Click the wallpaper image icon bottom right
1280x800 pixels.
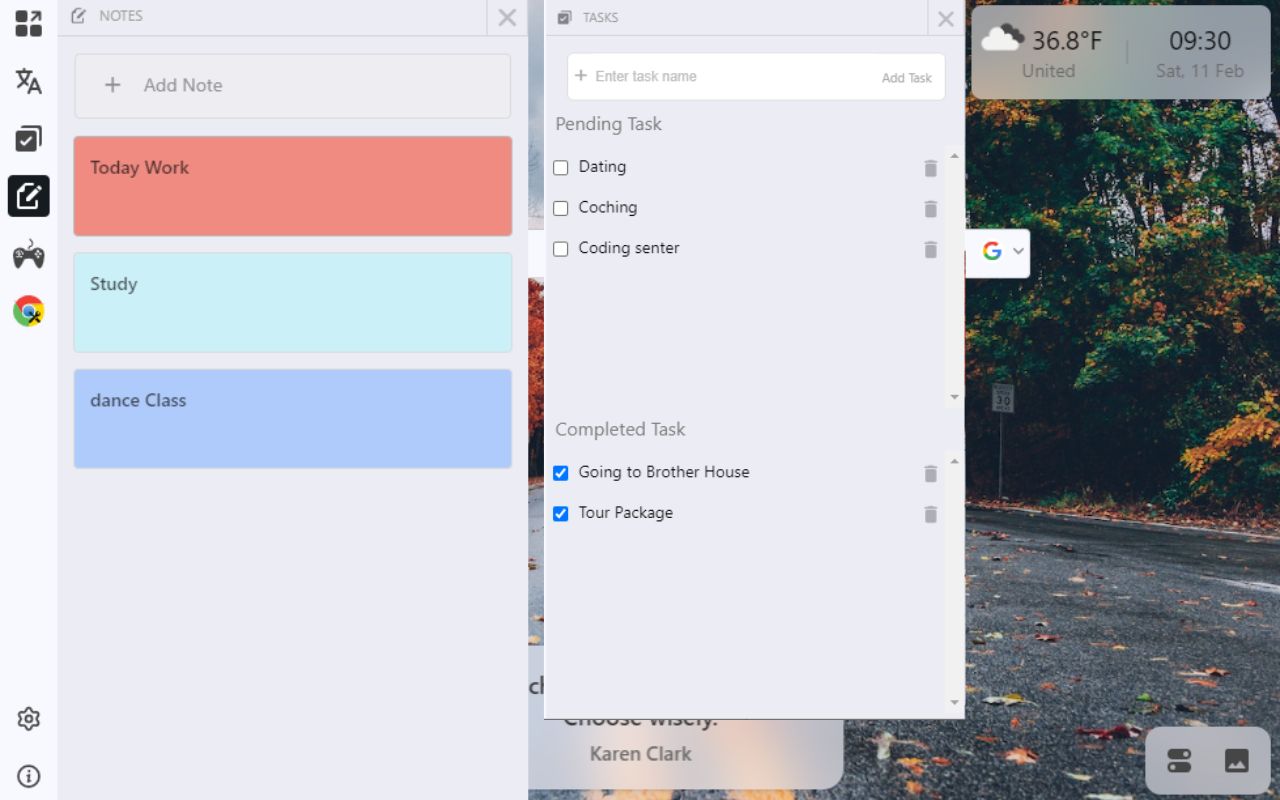tap(1236, 760)
